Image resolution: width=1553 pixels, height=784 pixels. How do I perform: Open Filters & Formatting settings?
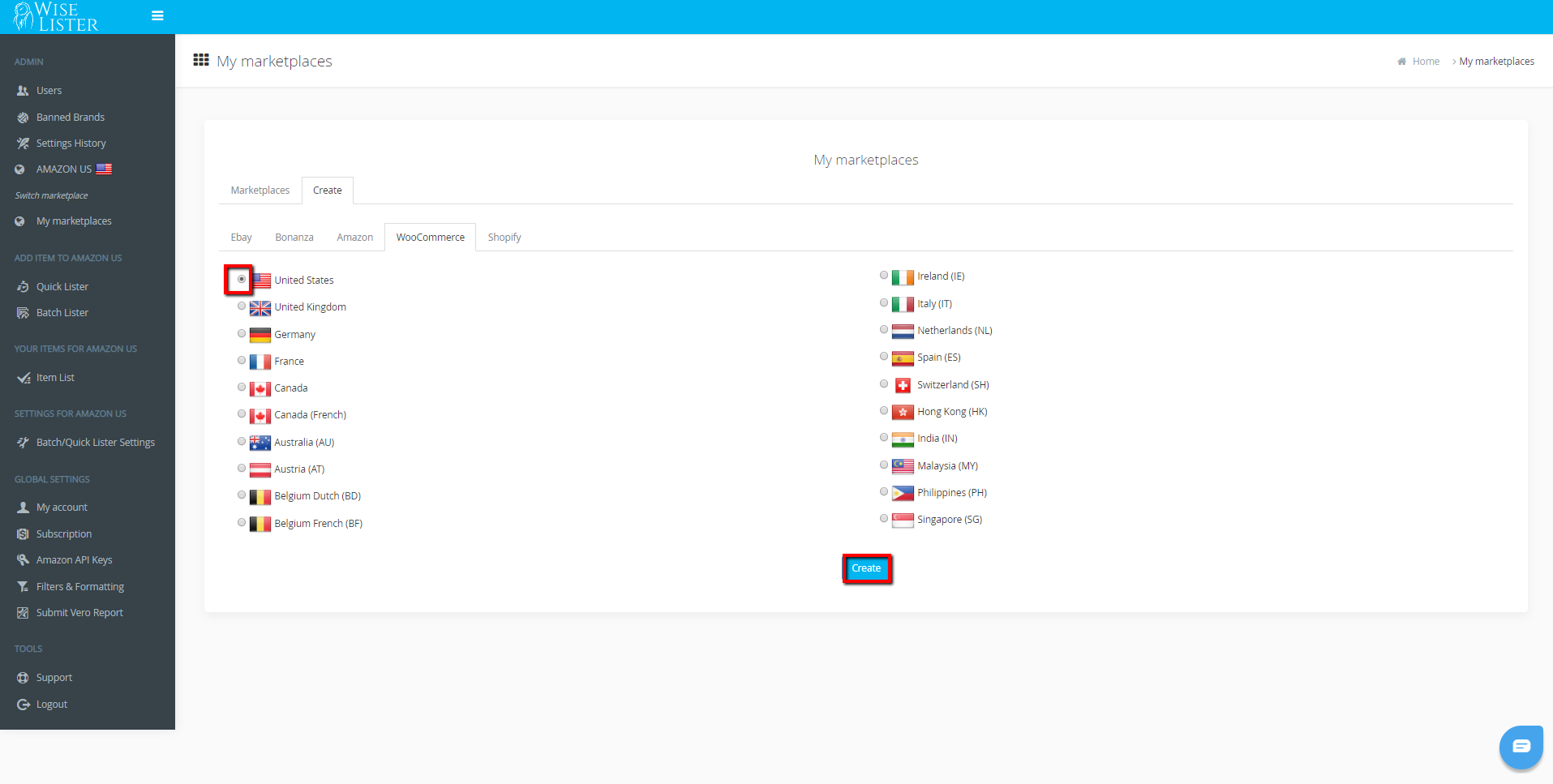click(80, 587)
